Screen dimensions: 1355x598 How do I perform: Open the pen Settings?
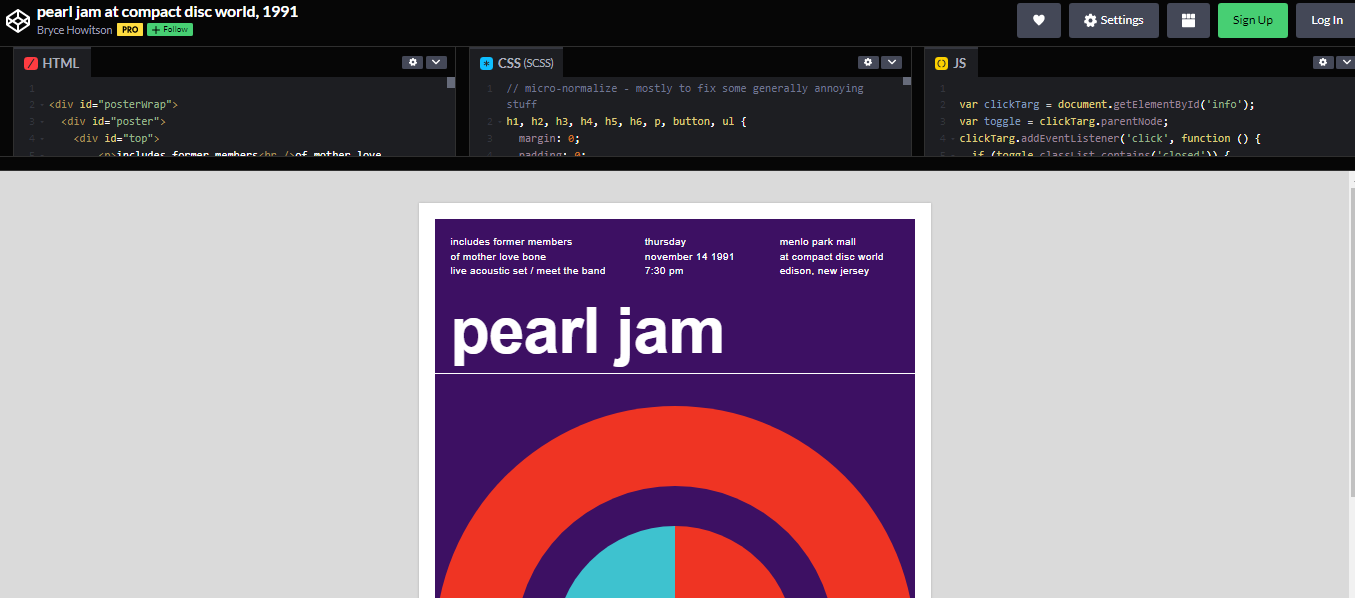point(1114,20)
